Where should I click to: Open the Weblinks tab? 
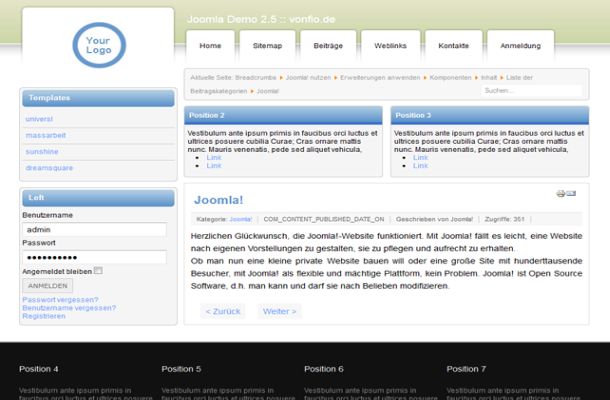coord(390,46)
